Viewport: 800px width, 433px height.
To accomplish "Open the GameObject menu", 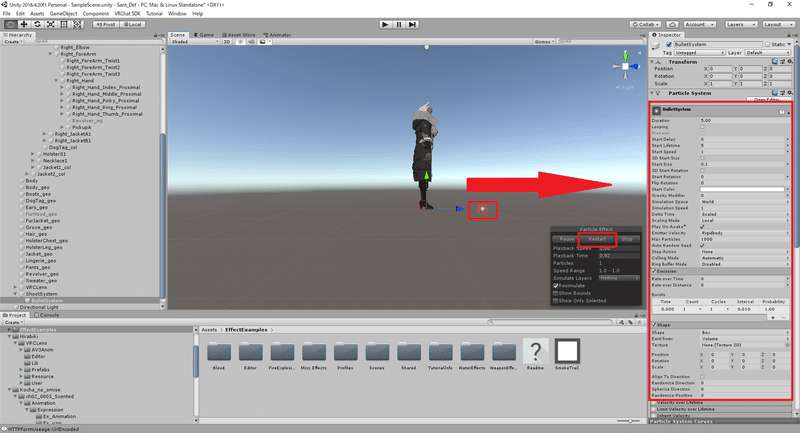I will tap(63, 14).
